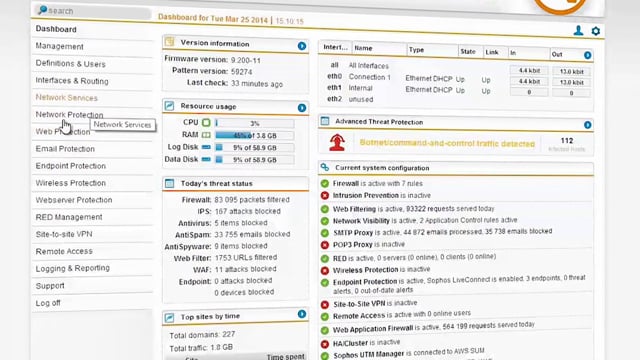Click Wireless Protection red status icon
The height and width of the screenshot is (360, 640).
pos(324,270)
